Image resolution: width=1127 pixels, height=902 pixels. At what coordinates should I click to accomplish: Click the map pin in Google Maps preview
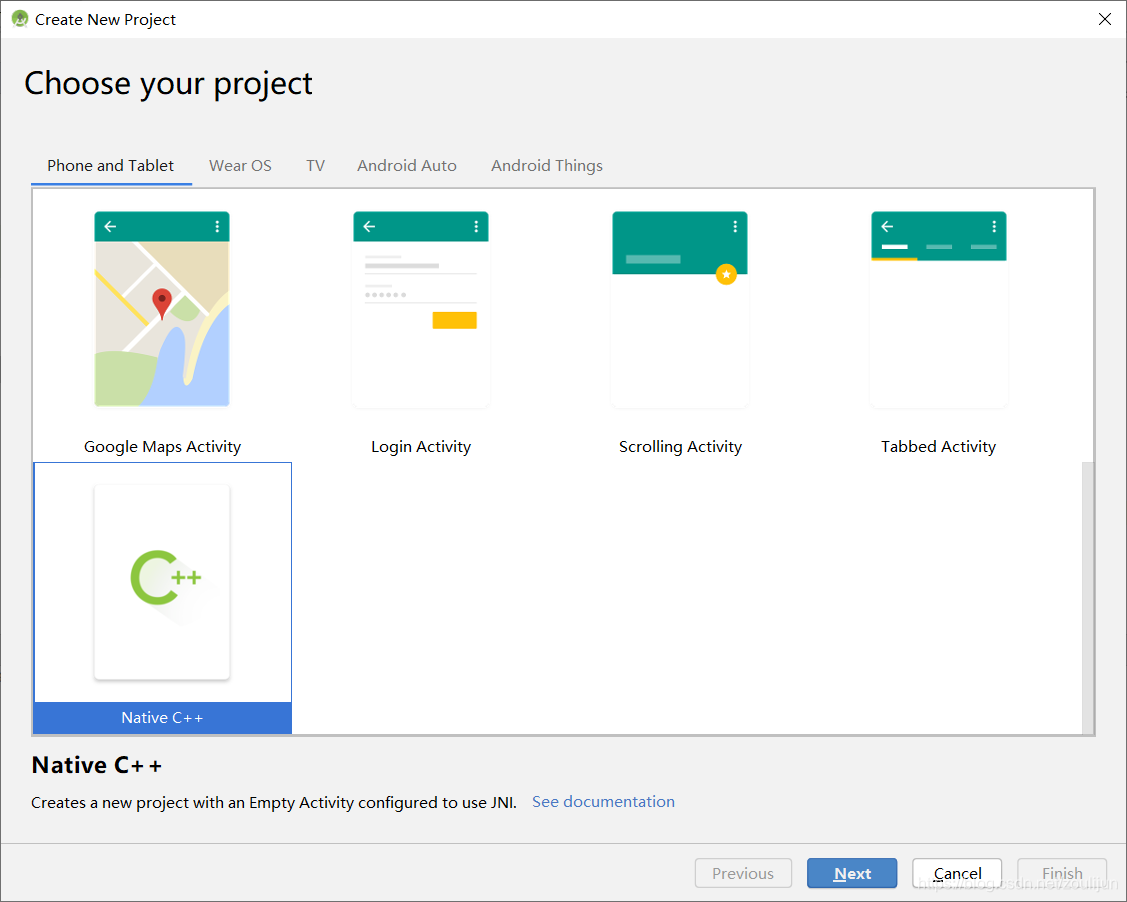(160, 299)
